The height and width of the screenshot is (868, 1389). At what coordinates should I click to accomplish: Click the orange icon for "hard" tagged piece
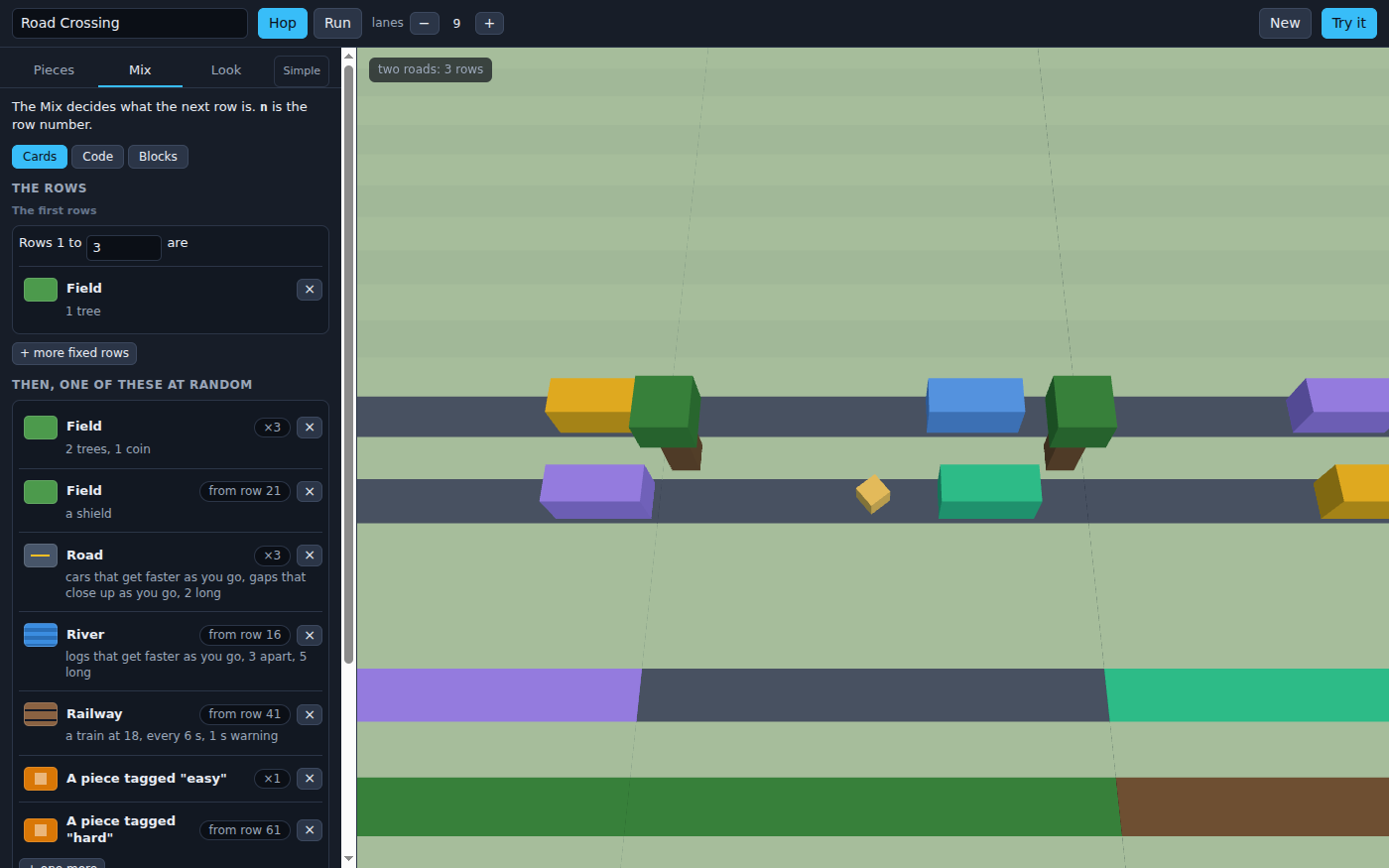tap(41, 830)
